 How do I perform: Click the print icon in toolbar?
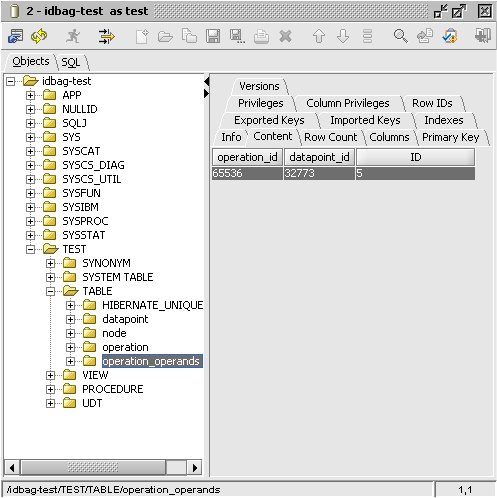pyautogui.click(x=261, y=36)
